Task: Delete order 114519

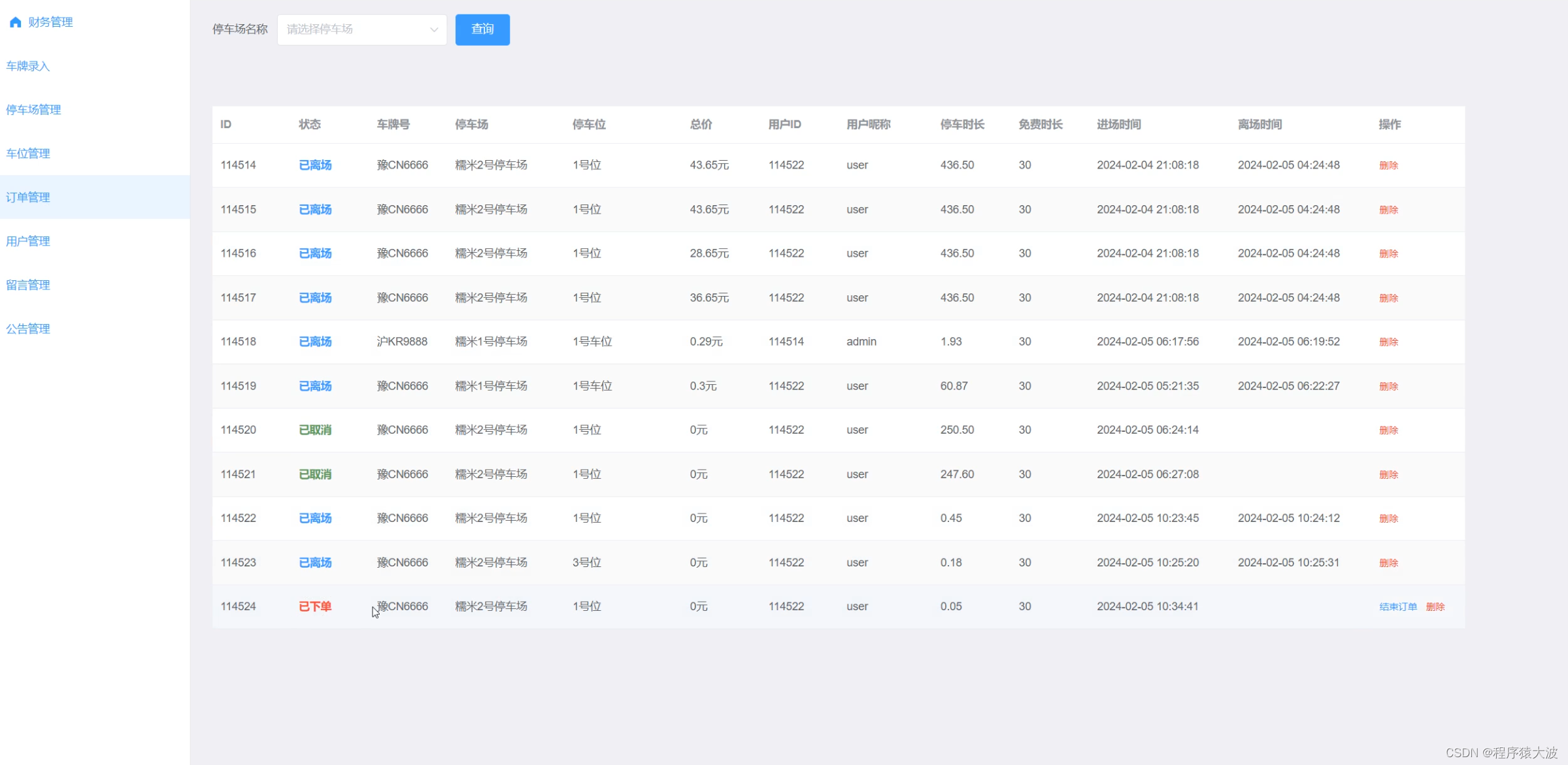Action: click(1388, 386)
